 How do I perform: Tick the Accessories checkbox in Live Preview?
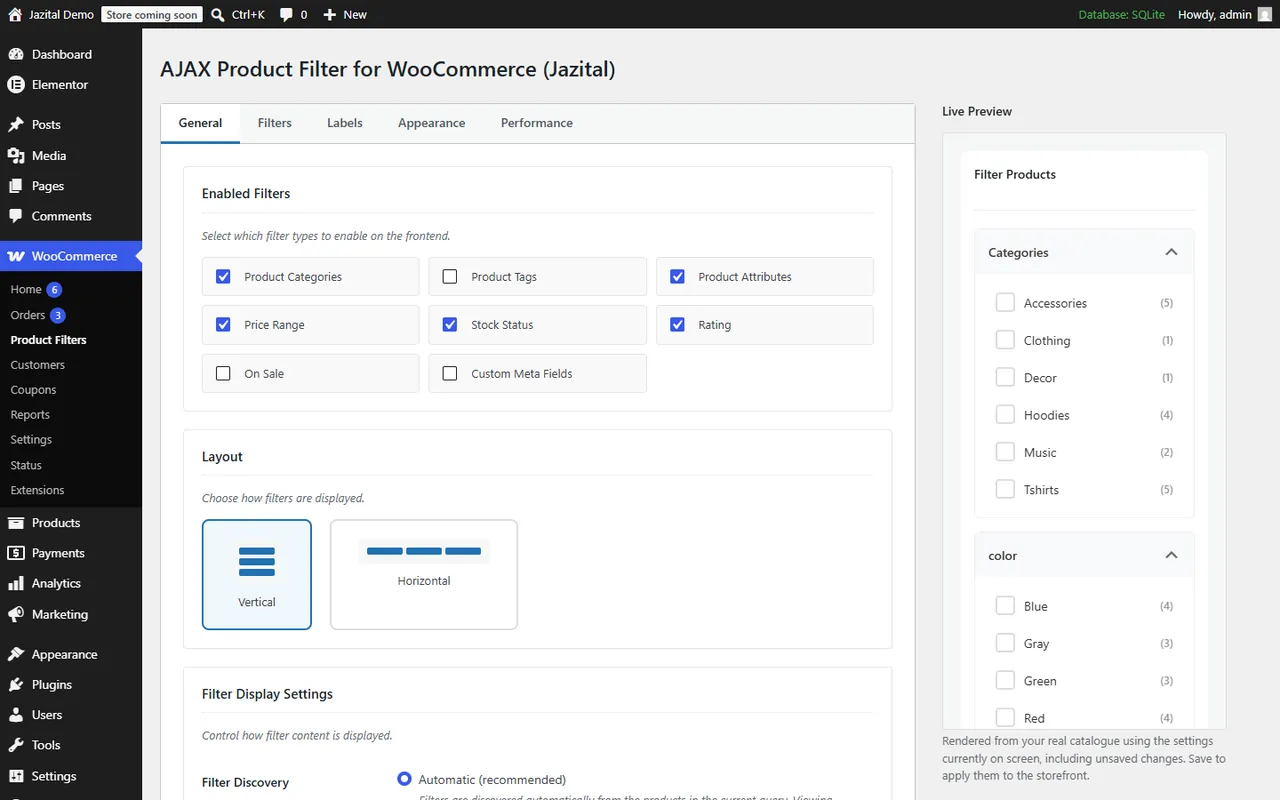point(1005,303)
